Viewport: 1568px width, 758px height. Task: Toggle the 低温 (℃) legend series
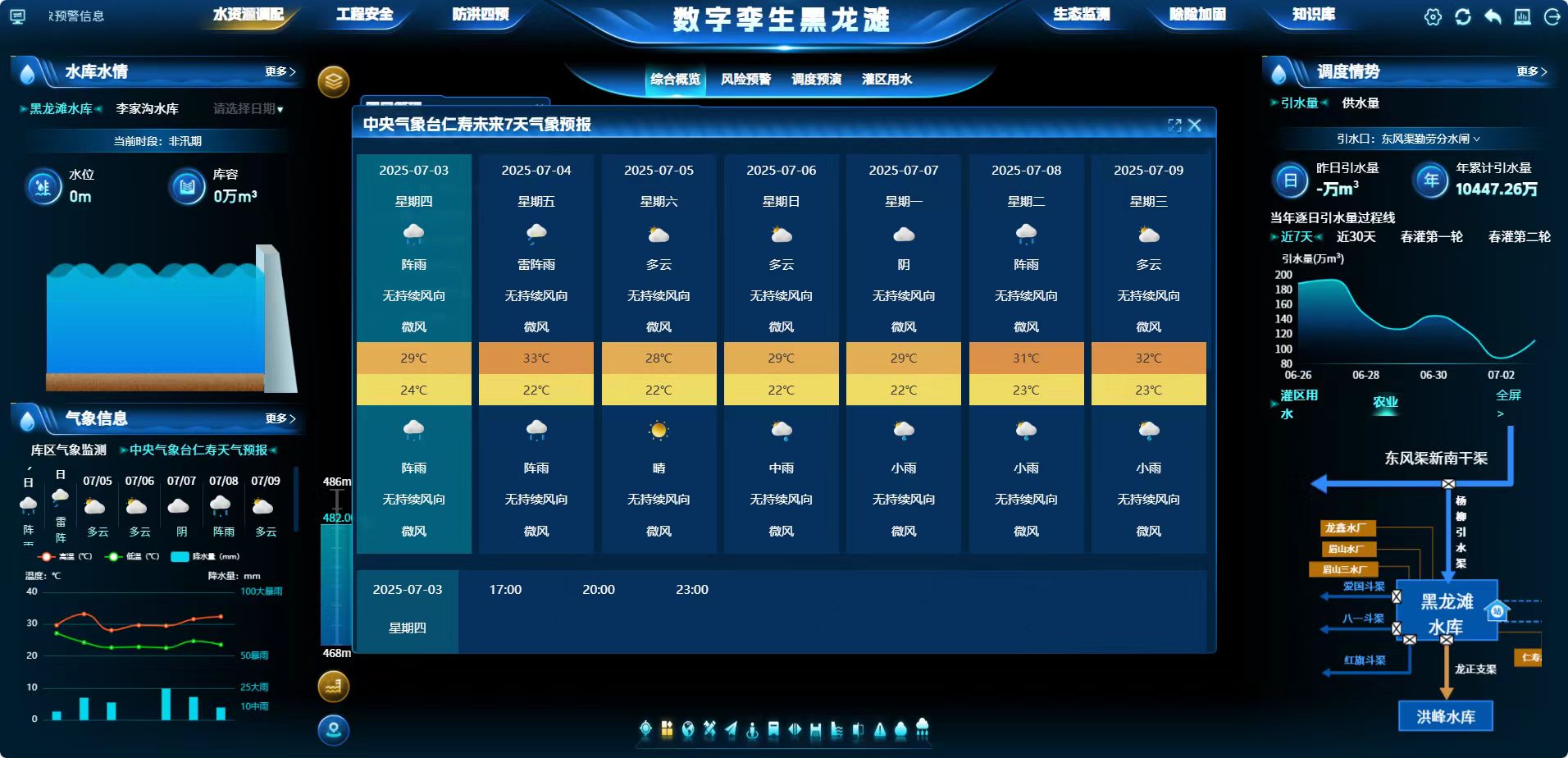click(x=135, y=556)
